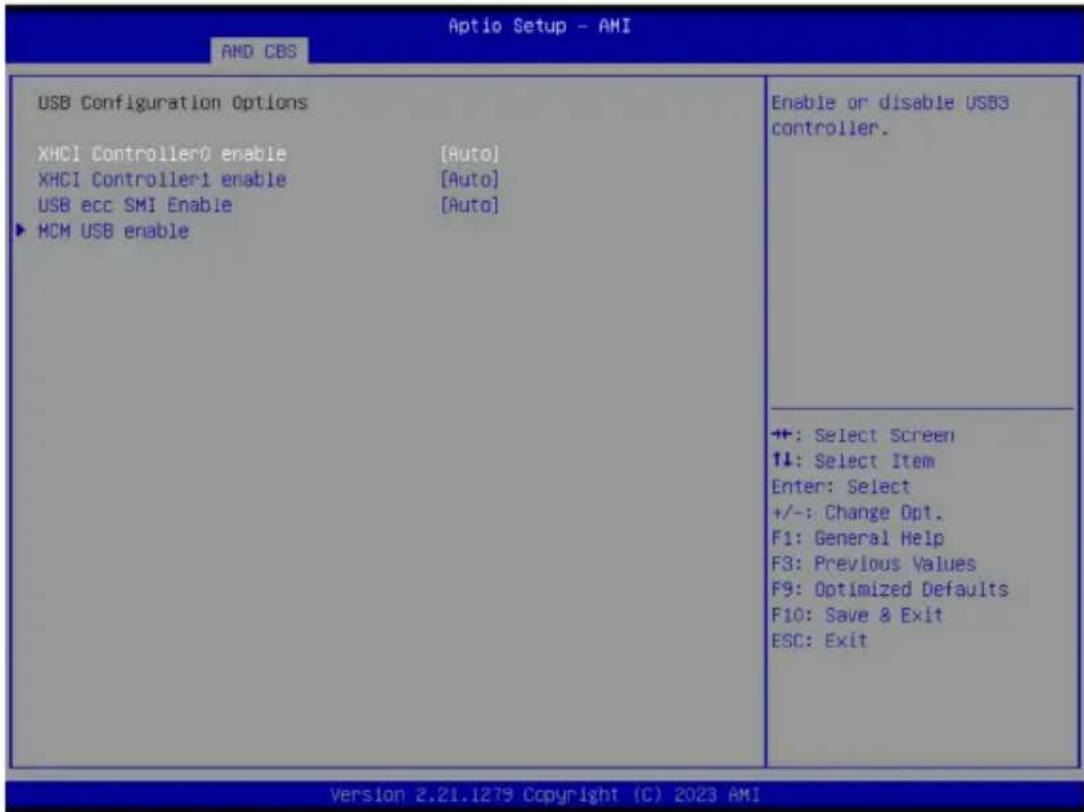The image size is (1084, 812).
Task: Click the F9: Optimized Defaults hint
Action: pyautogui.click(x=890, y=589)
